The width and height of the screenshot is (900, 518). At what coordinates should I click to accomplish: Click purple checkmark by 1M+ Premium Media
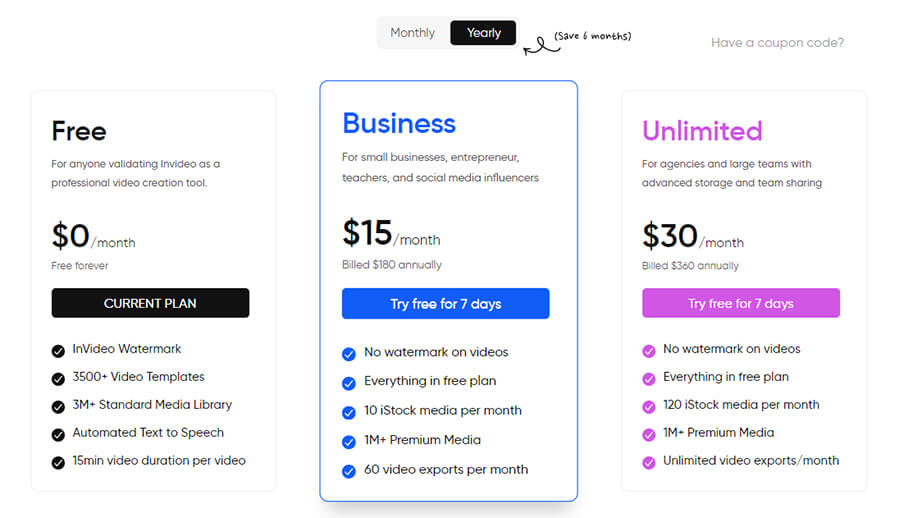coord(648,434)
